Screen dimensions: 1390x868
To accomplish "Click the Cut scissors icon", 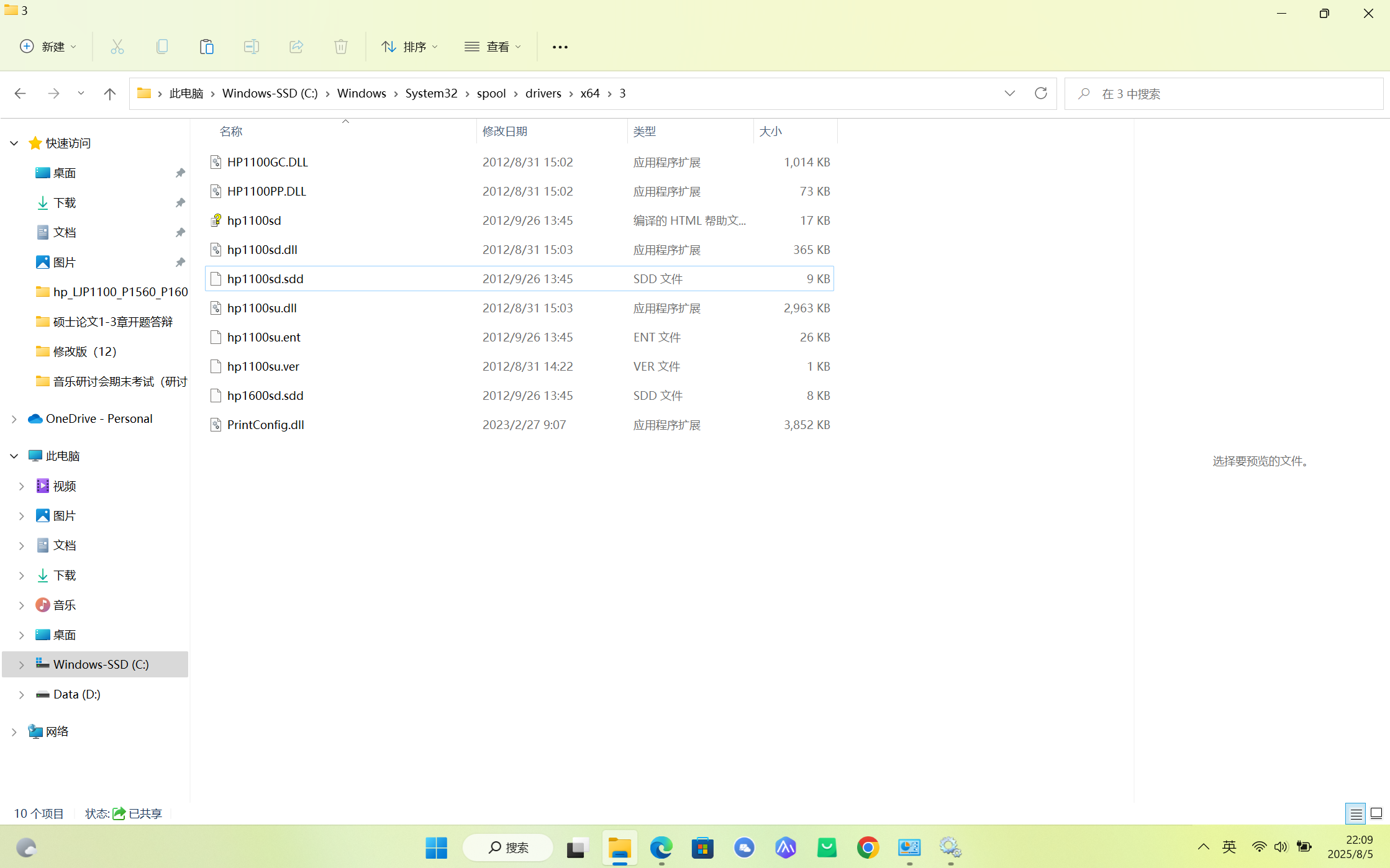I will tap(117, 47).
